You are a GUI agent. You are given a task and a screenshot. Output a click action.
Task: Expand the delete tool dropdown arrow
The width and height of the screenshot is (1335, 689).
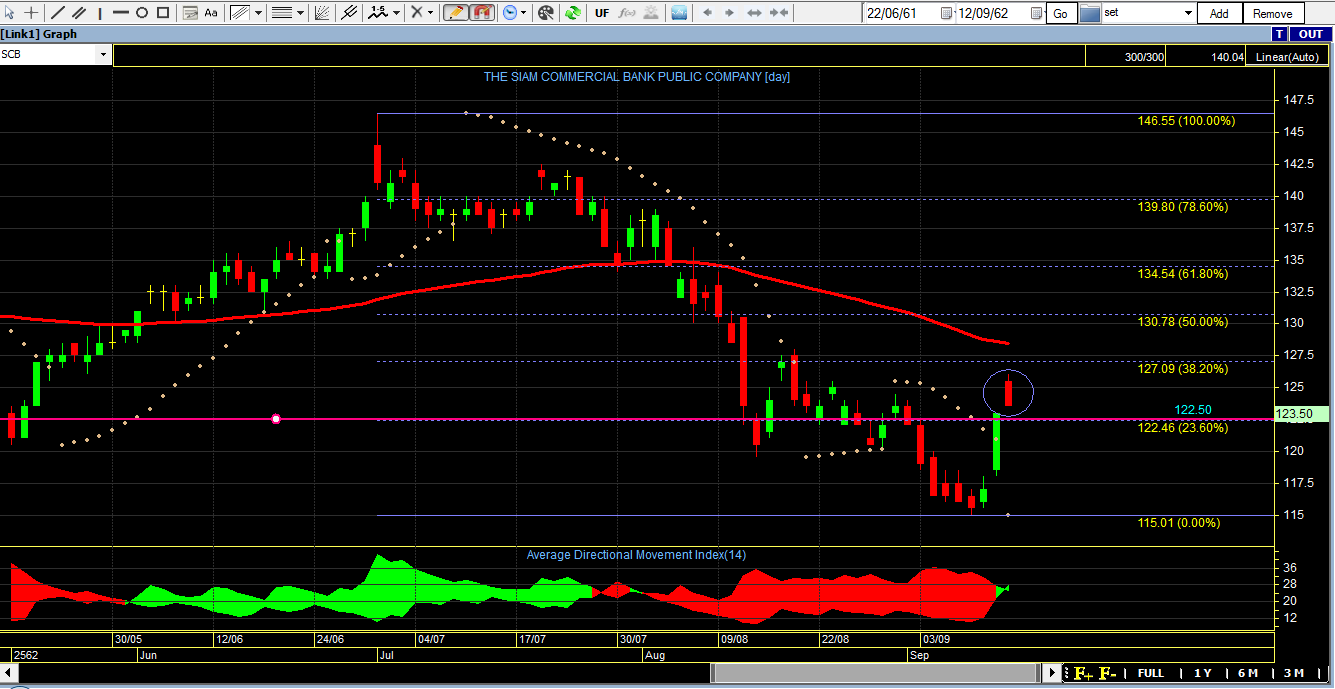pyautogui.click(x=432, y=13)
